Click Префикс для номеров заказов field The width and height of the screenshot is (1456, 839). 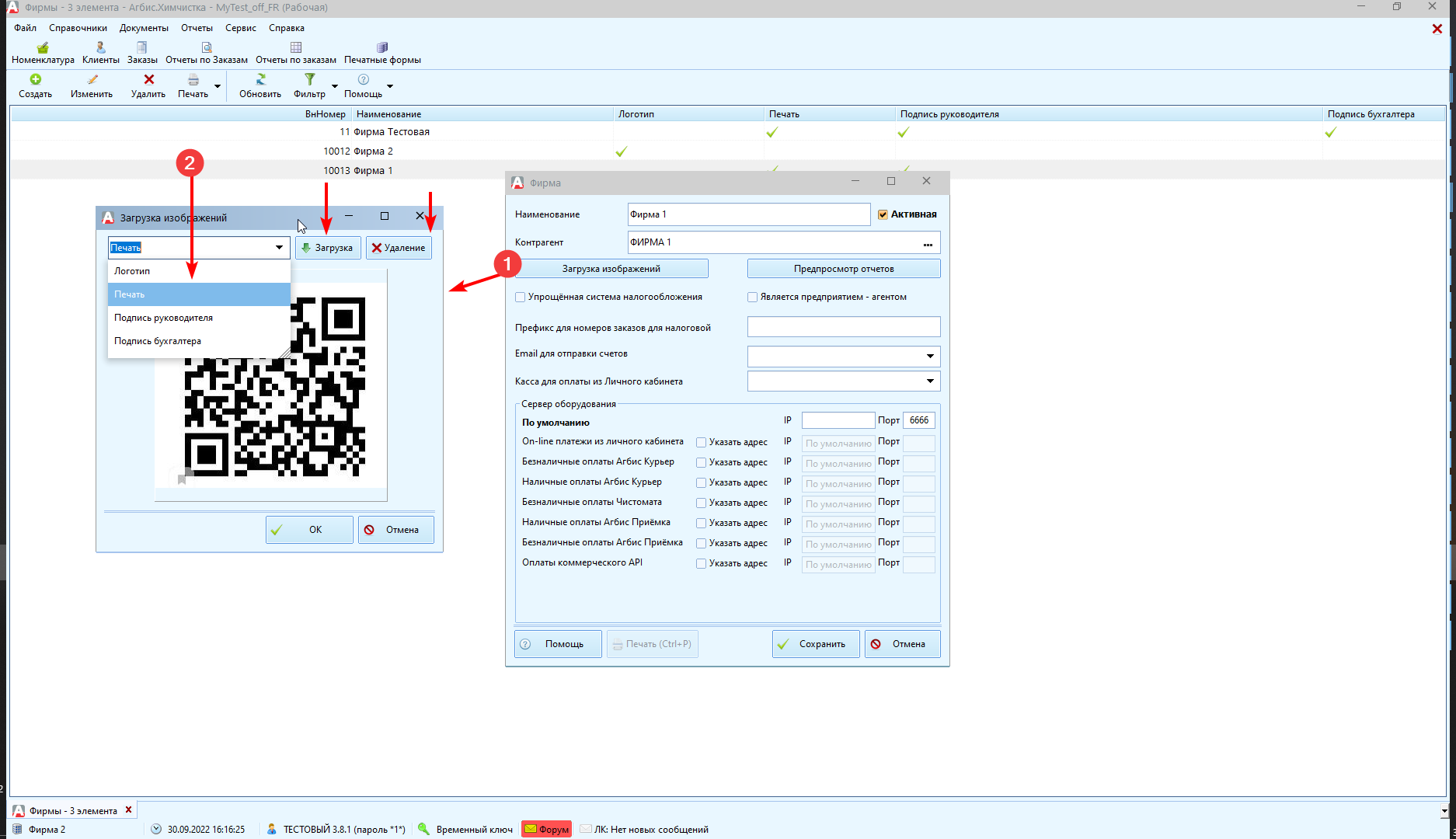point(844,327)
